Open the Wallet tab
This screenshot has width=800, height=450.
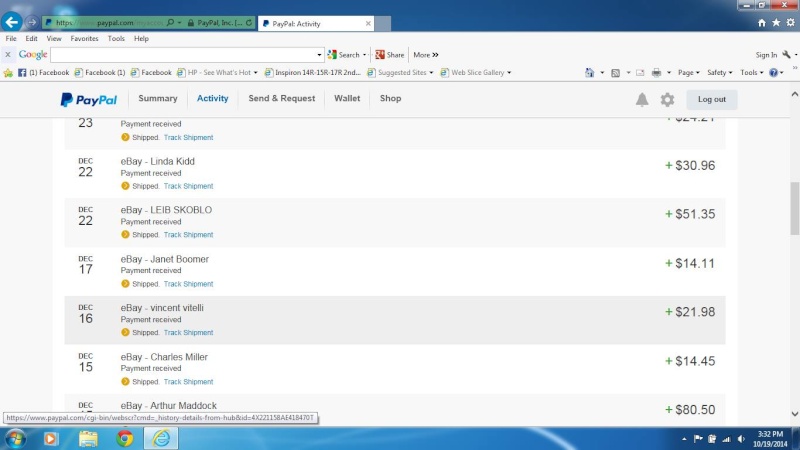coord(347,98)
